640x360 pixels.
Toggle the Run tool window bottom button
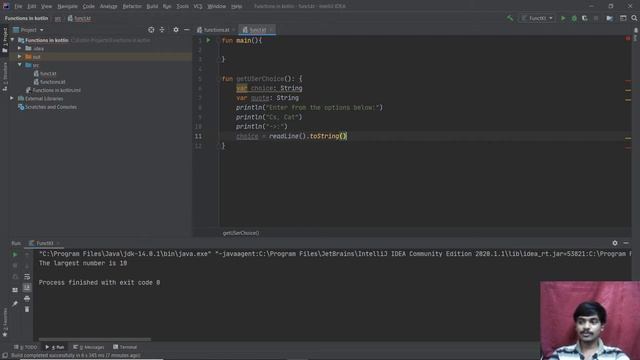pyautogui.click(x=55, y=347)
